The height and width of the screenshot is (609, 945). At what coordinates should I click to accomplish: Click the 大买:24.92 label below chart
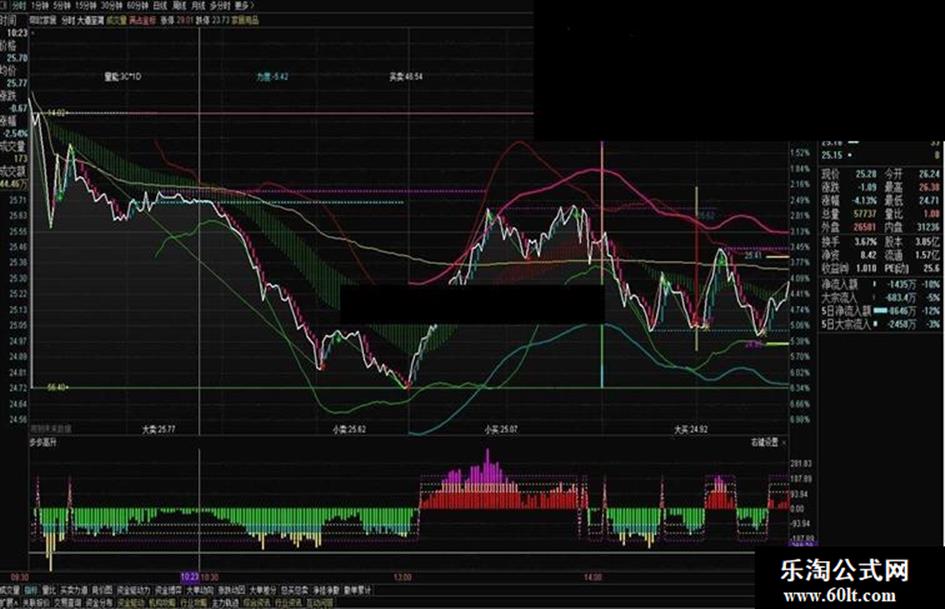tap(691, 430)
